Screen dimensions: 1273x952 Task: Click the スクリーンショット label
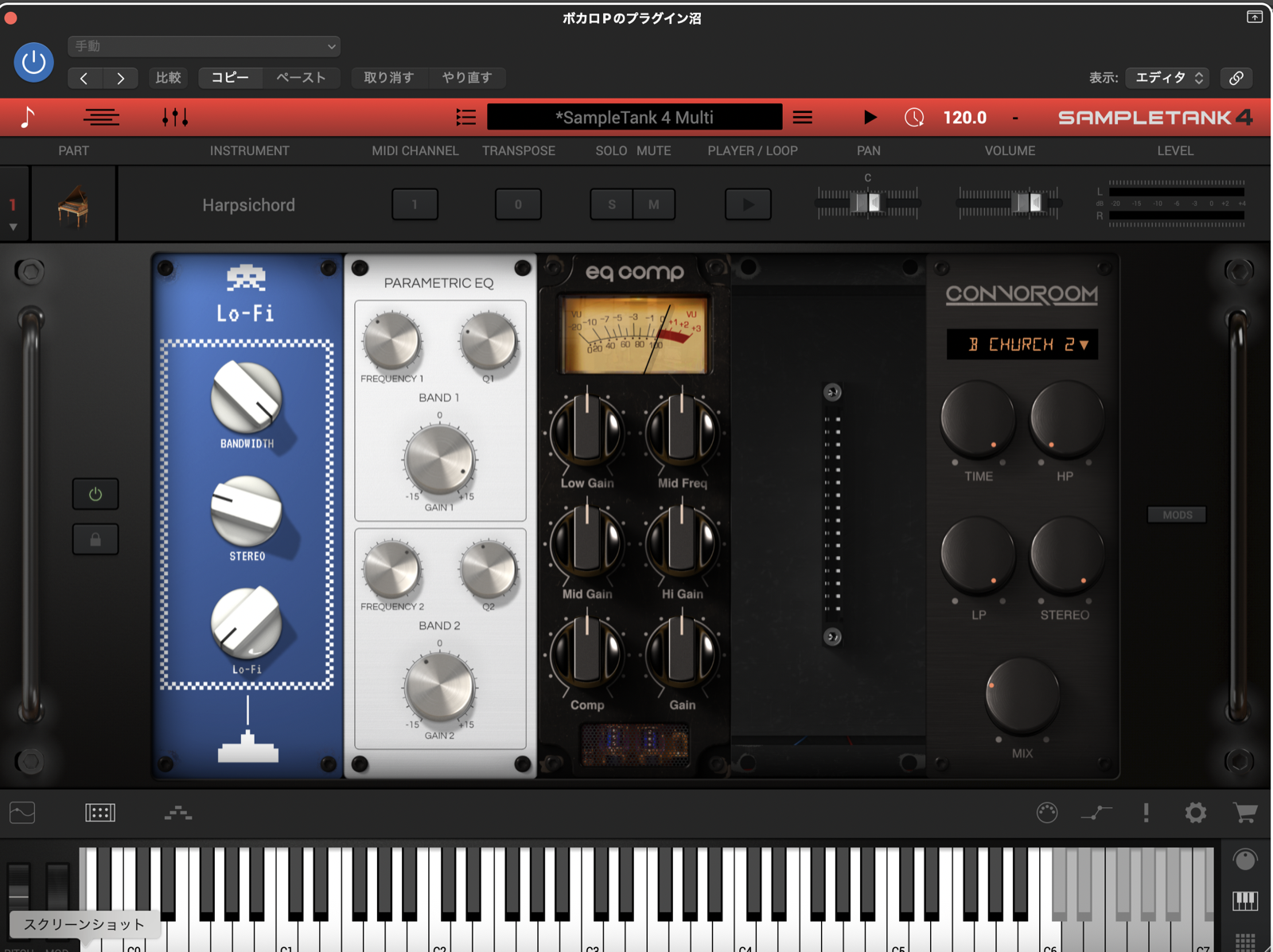pos(84,924)
